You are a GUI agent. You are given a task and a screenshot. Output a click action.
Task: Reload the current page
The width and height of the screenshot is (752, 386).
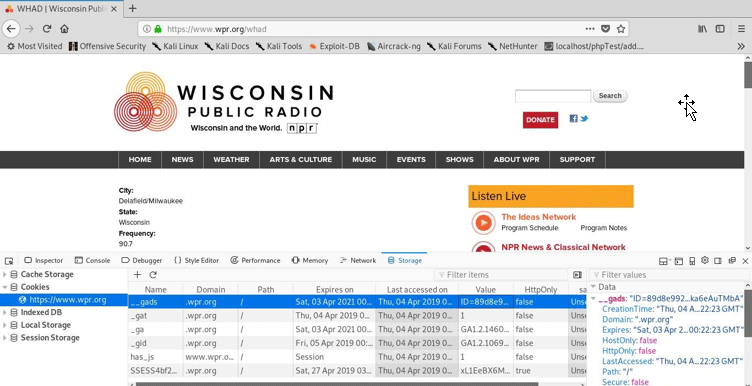pyautogui.click(x=47, y=29)
